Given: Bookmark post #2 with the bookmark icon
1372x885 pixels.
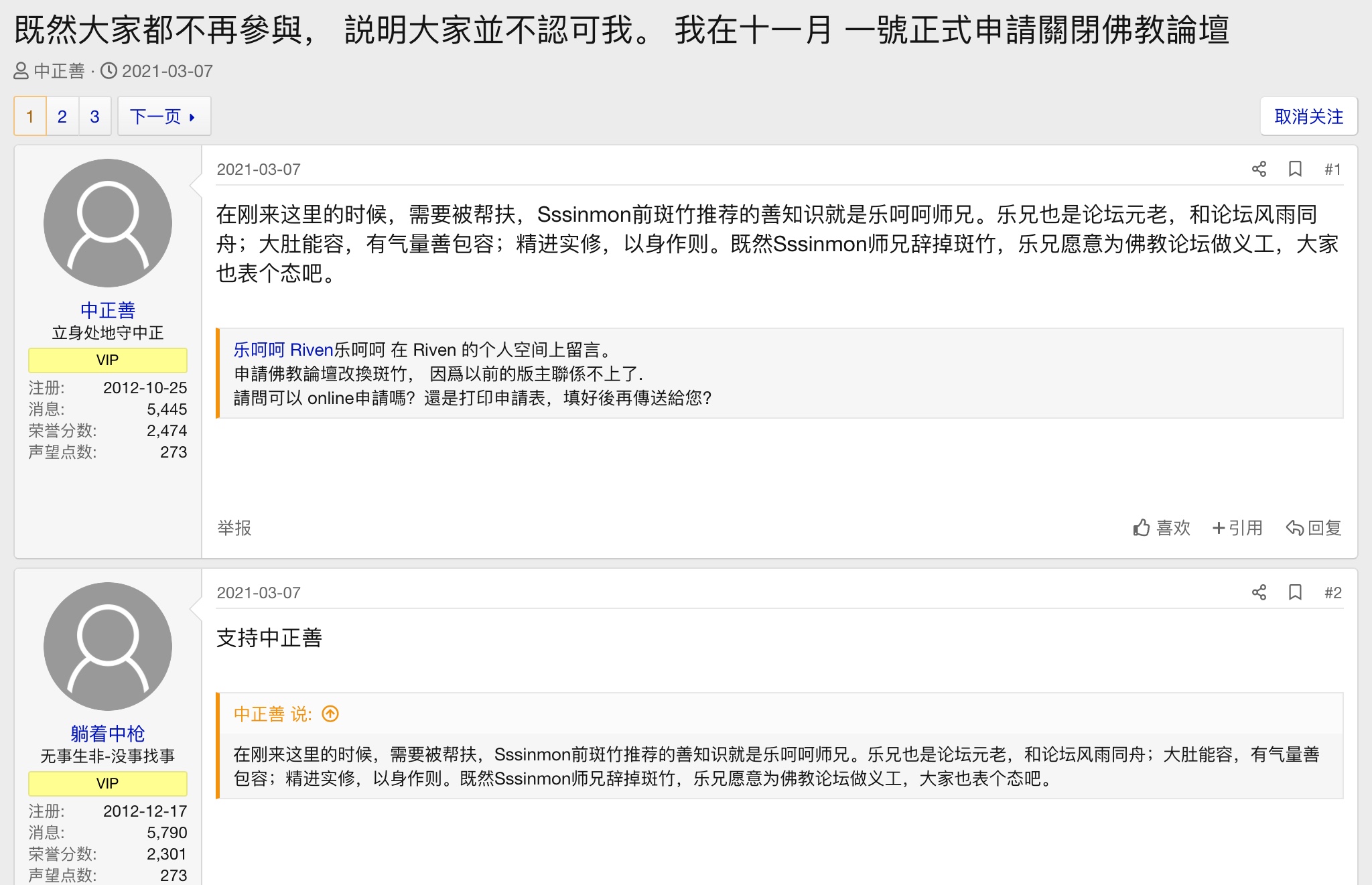Looking at the screenshot, I should pos(1295,592).
